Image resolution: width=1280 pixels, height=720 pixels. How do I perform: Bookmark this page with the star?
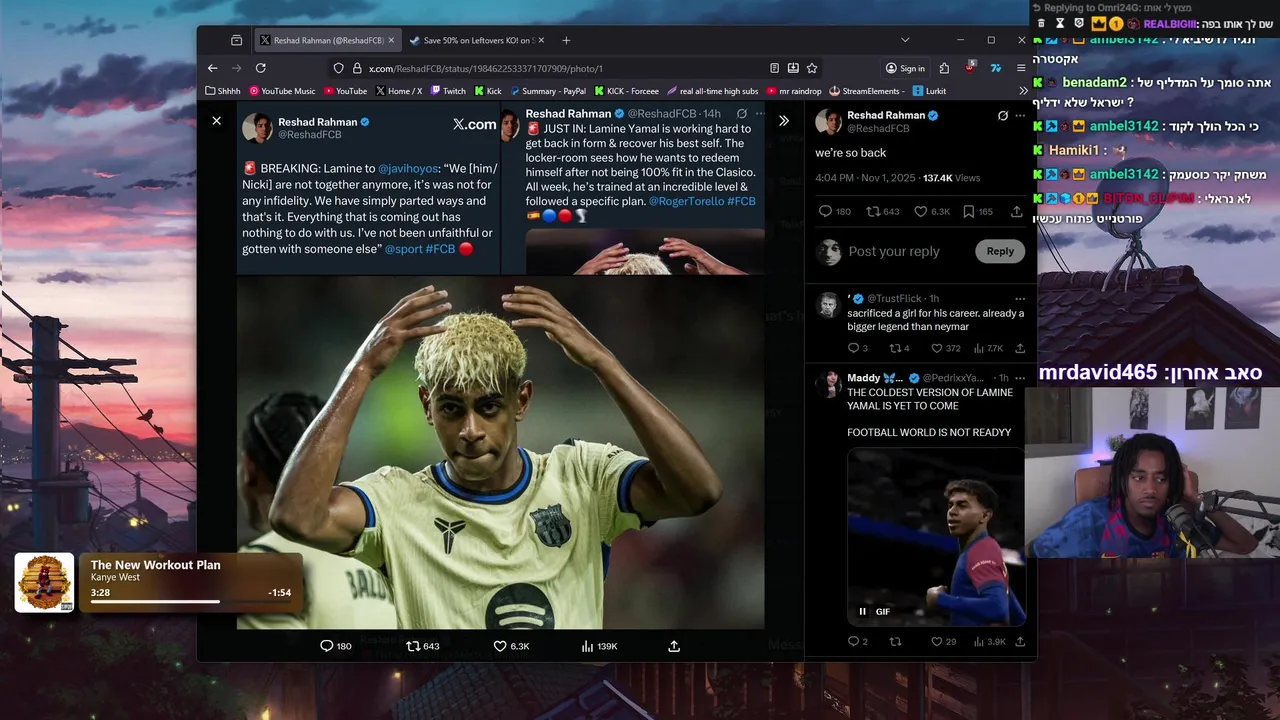812,68
